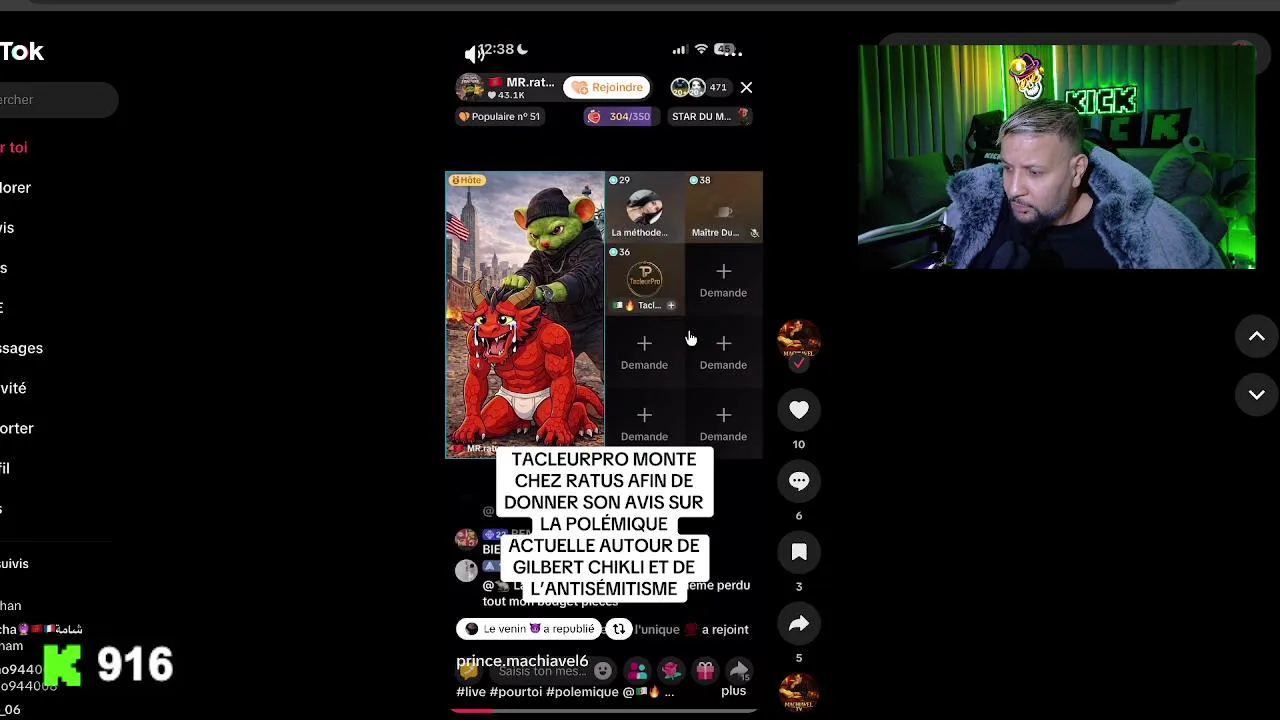Image resolution: width=1280 pixels, height=720 pixels.
Task: Click the next creator avatar below the share count
Action: pyautogui.click(x=798, y=693)
